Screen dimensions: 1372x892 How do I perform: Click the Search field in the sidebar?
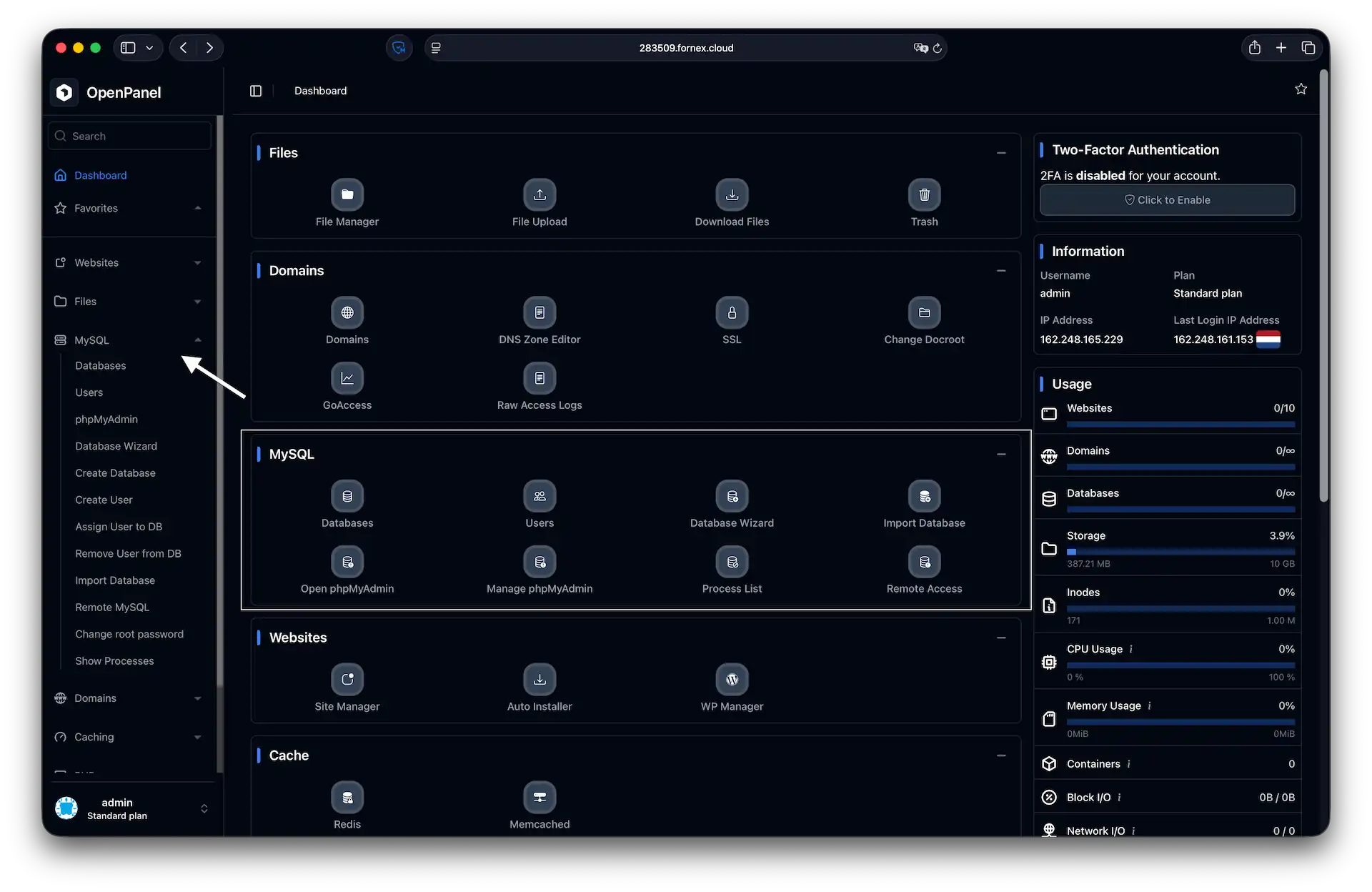point(129,135)
